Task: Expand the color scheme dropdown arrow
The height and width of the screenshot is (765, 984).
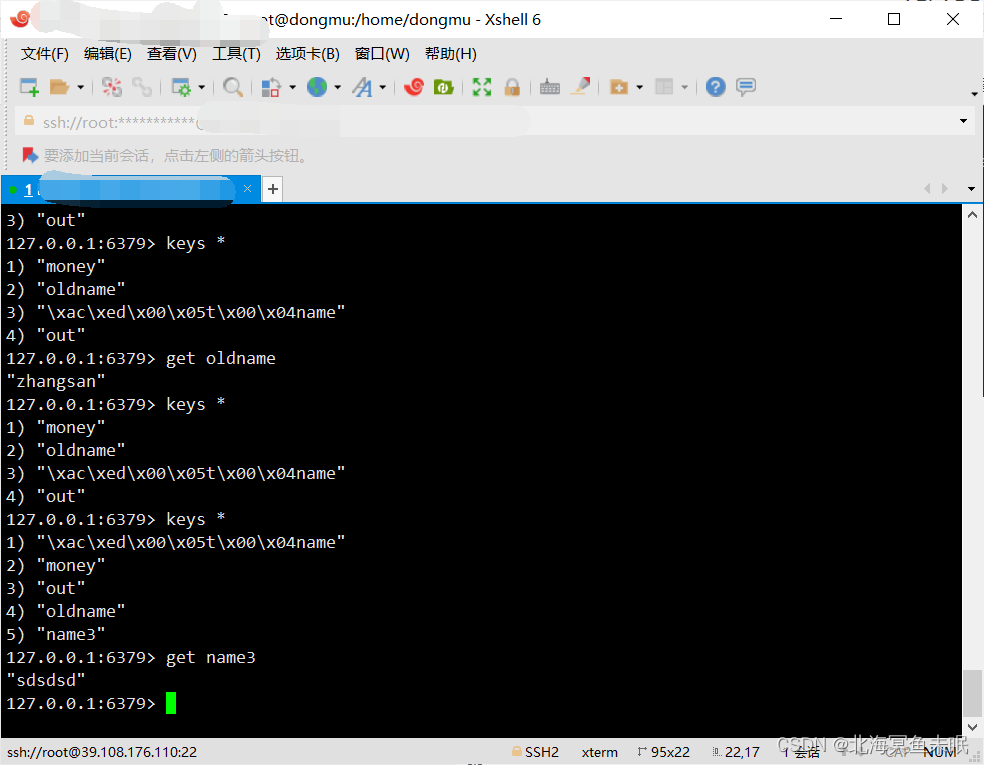Action: coord(292,87)
